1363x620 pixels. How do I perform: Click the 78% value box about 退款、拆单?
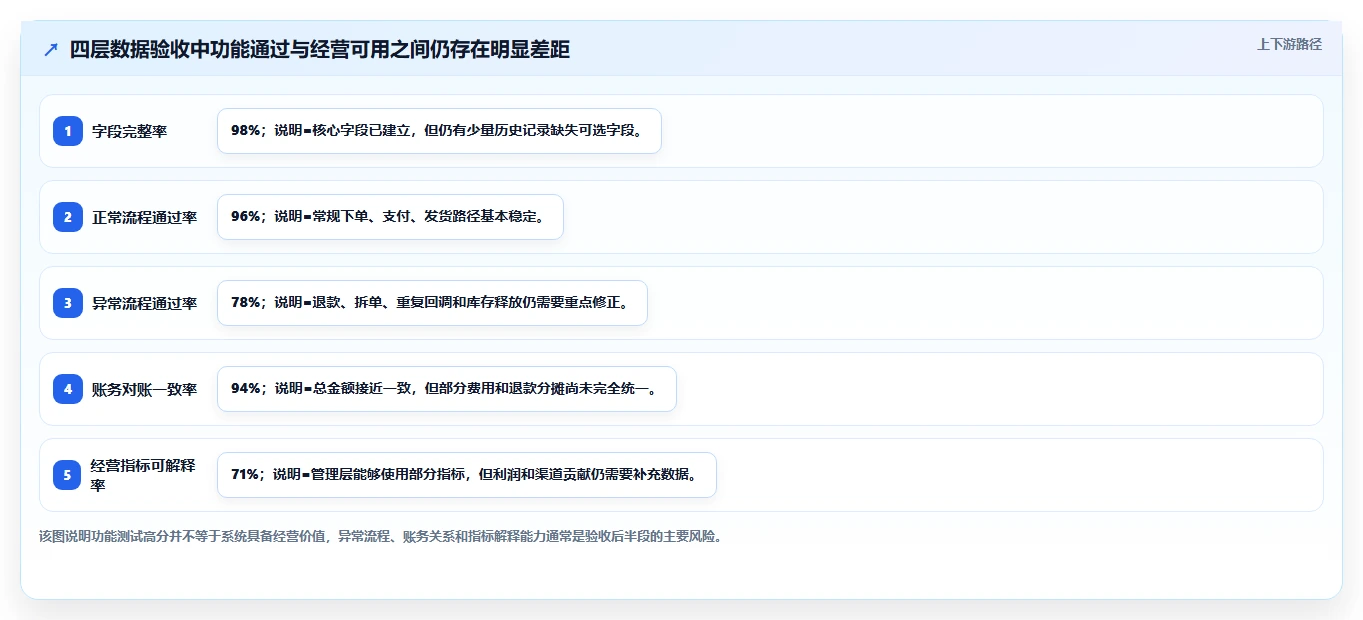(x=432, y=303)
